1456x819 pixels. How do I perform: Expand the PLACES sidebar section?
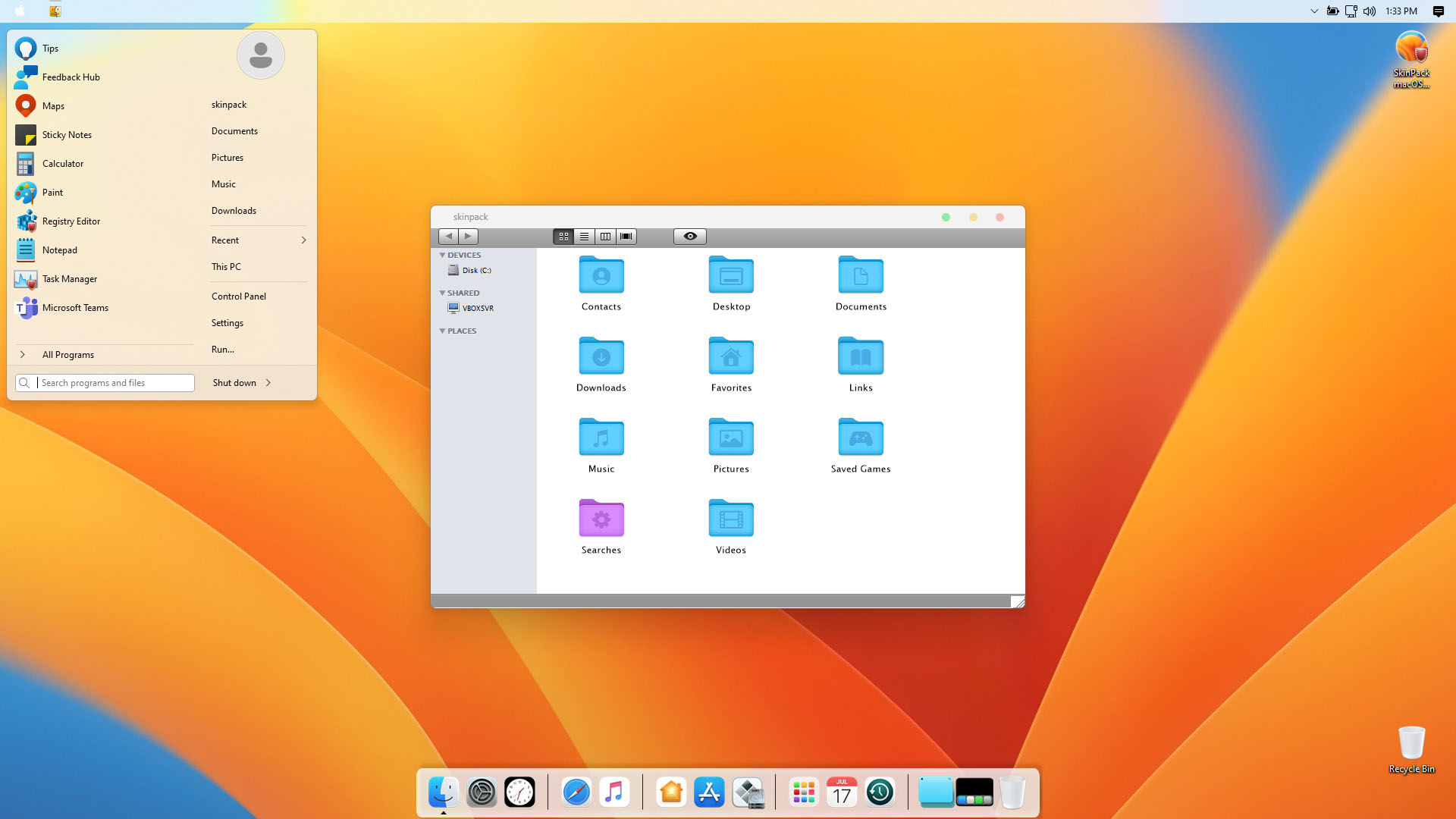coord(442,331)
